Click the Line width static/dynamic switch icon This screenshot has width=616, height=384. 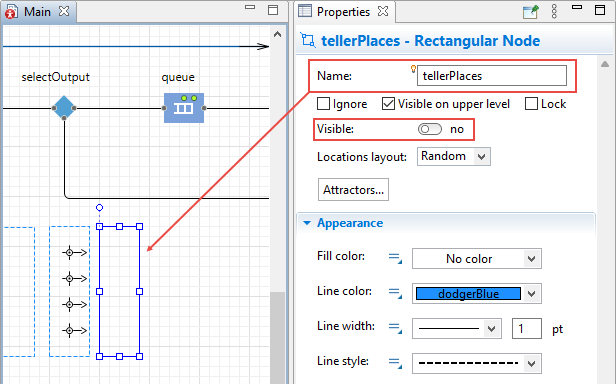pyautogui.click(x=395, y=328)
